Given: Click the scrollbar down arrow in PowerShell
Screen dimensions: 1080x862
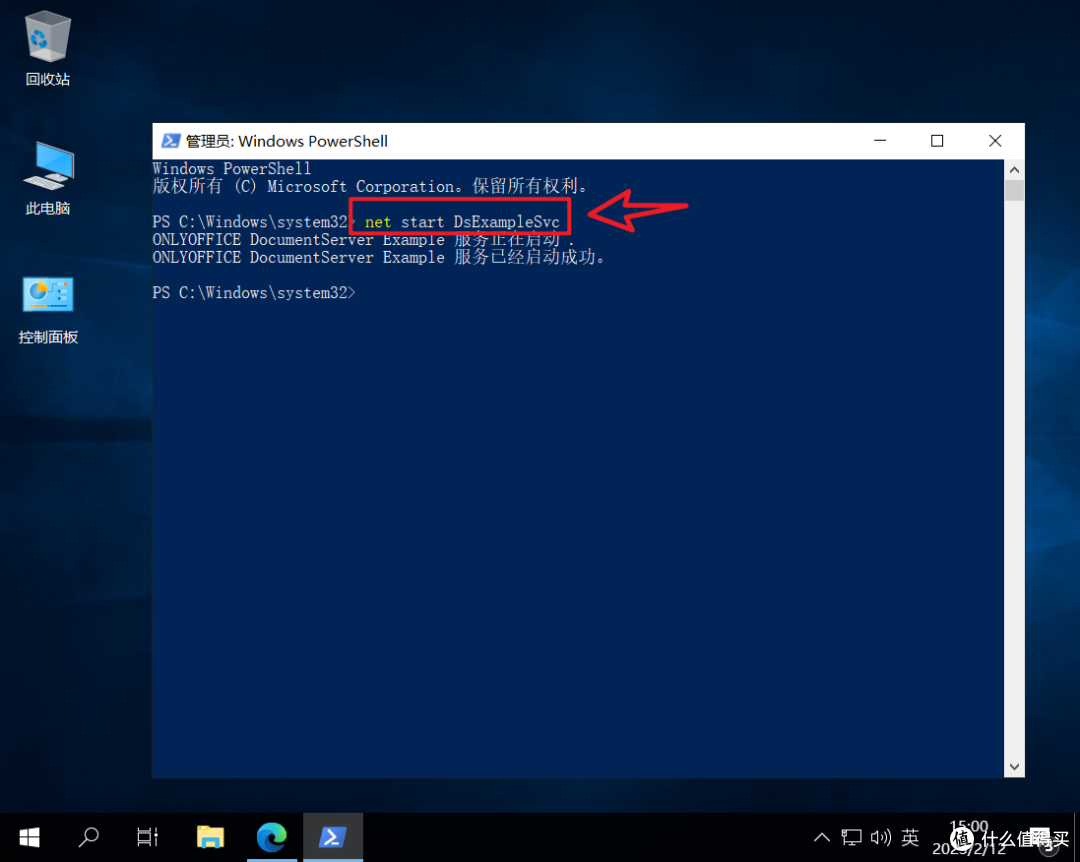Looking at the screenshot, I should point(1014,767).
